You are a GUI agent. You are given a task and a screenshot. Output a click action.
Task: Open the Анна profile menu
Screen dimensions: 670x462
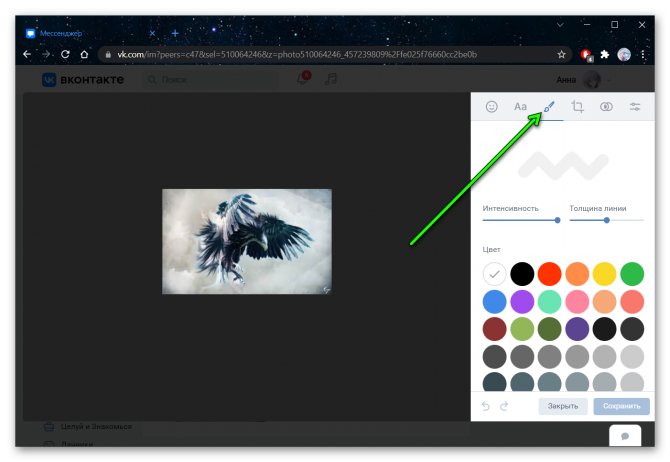pos(584,79)
